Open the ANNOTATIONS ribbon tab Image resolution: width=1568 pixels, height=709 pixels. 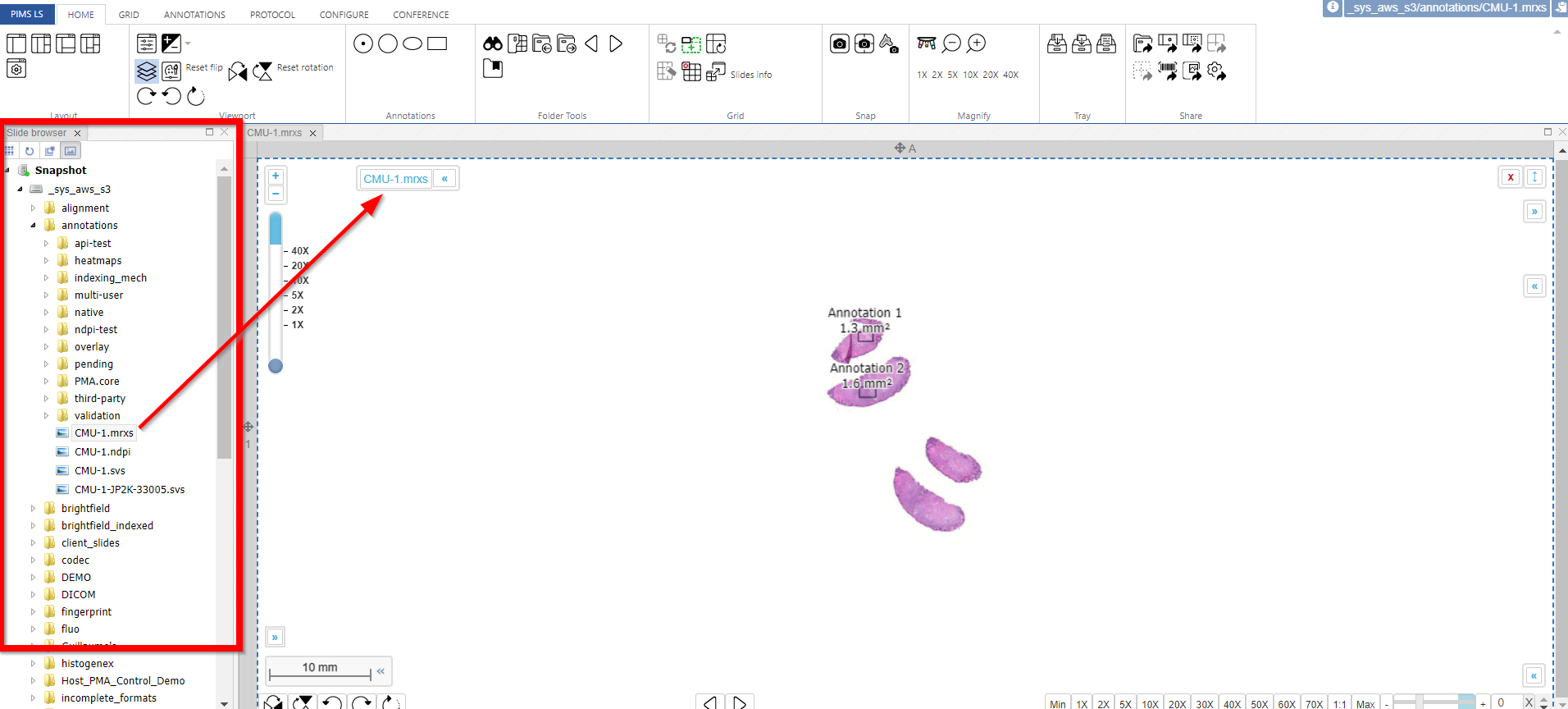click(x=194, y=15)
